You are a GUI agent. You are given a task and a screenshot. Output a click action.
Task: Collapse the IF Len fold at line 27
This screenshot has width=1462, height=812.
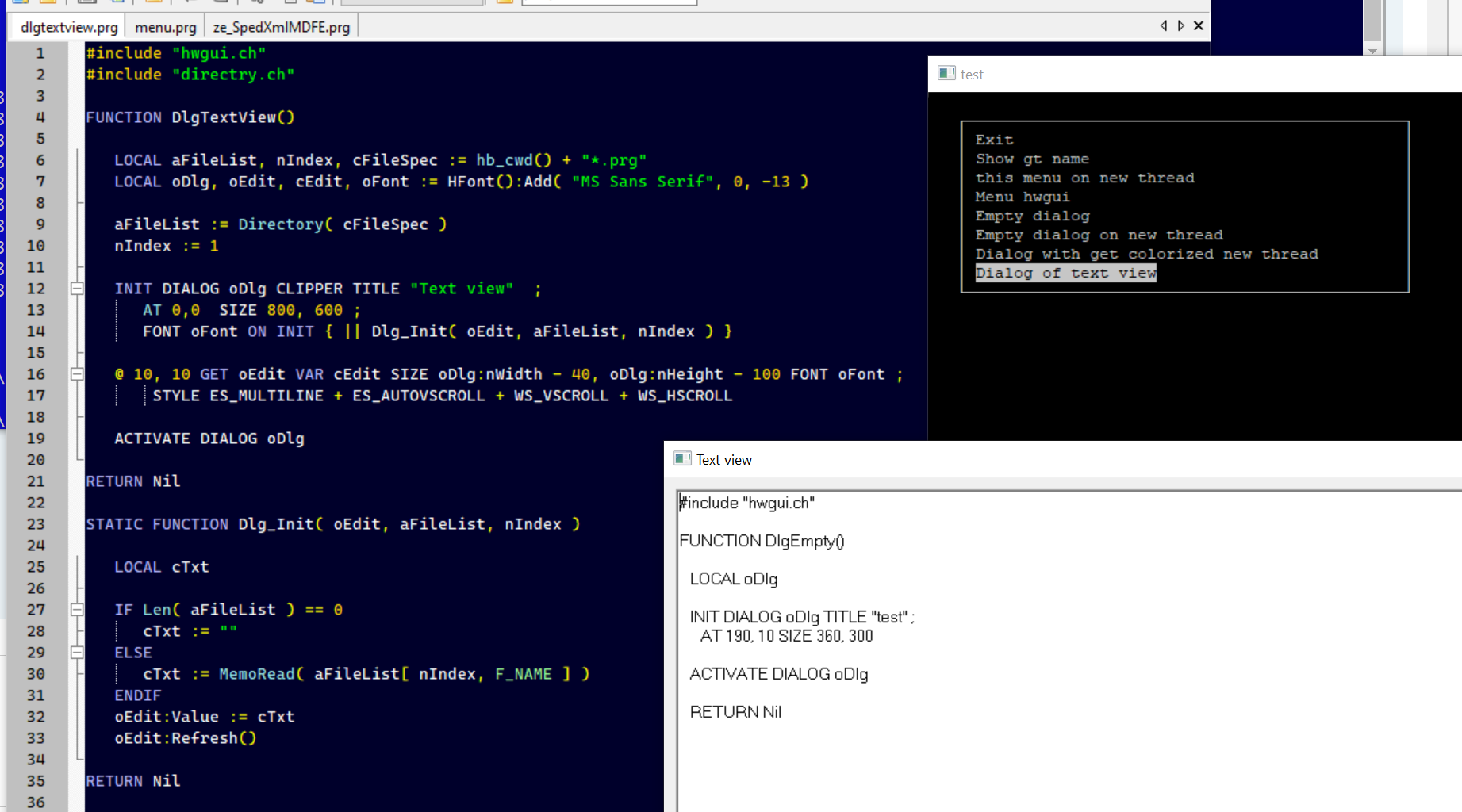77,610
